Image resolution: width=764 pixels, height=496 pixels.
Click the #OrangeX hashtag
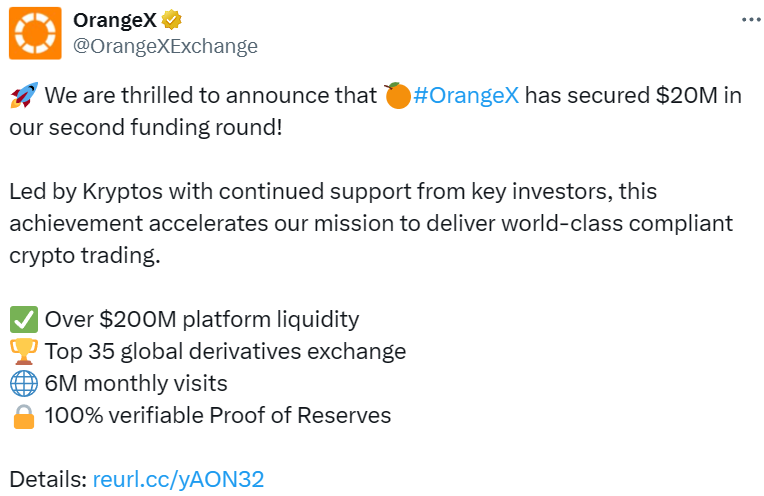[x=465, y=96]
